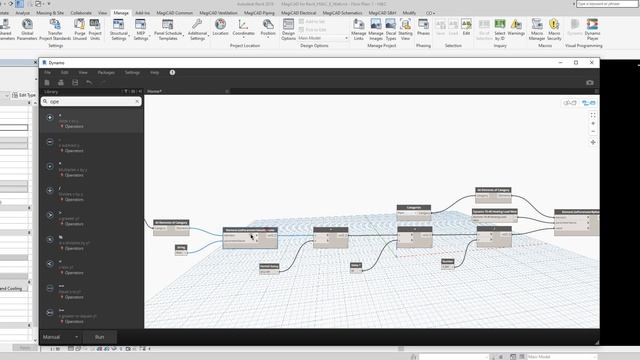Click canvas zoom in plus icon
Screen dimensions: 640x360
point(593,123)
